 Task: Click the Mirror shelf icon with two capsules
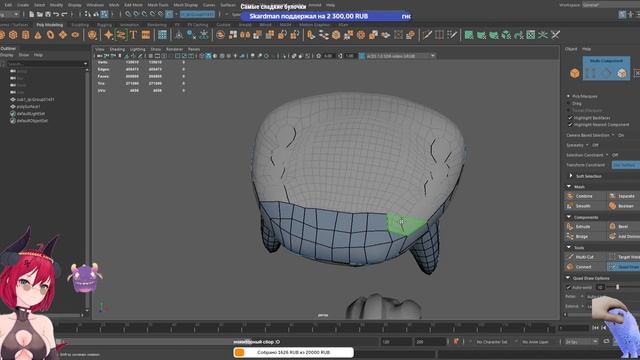(x=245, y=35)
